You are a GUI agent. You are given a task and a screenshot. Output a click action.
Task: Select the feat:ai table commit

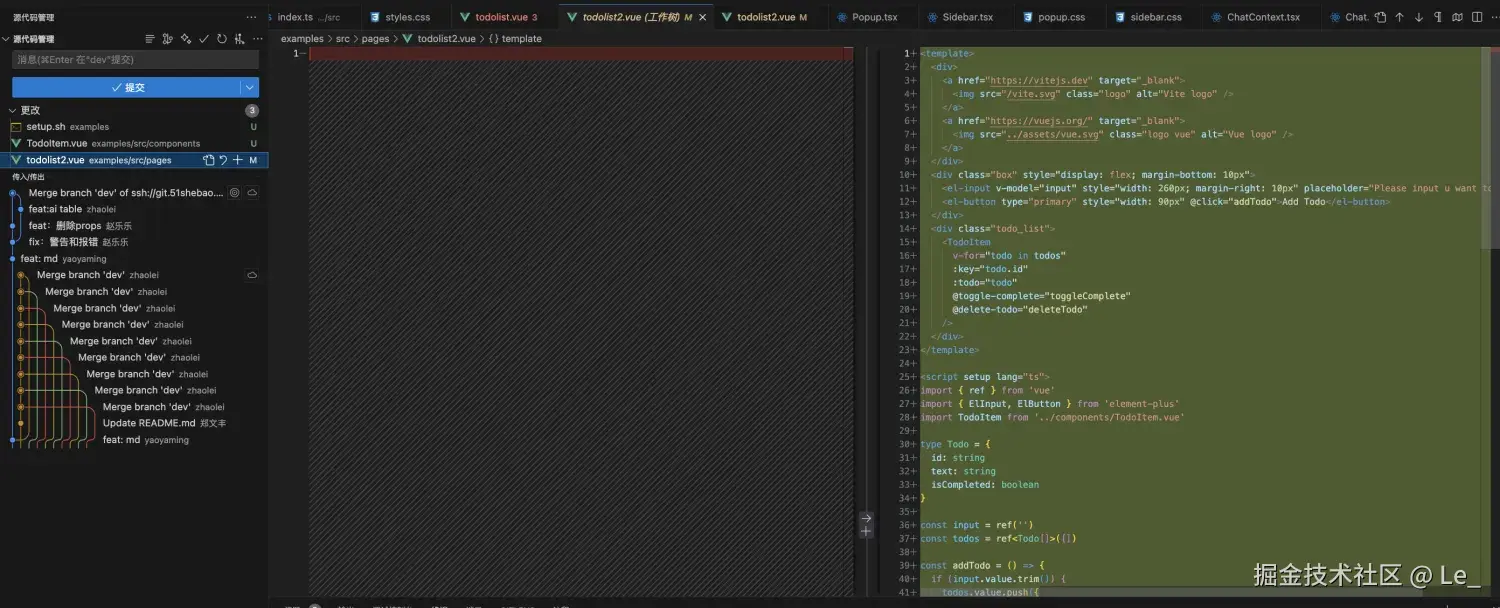tap(134, 209)
